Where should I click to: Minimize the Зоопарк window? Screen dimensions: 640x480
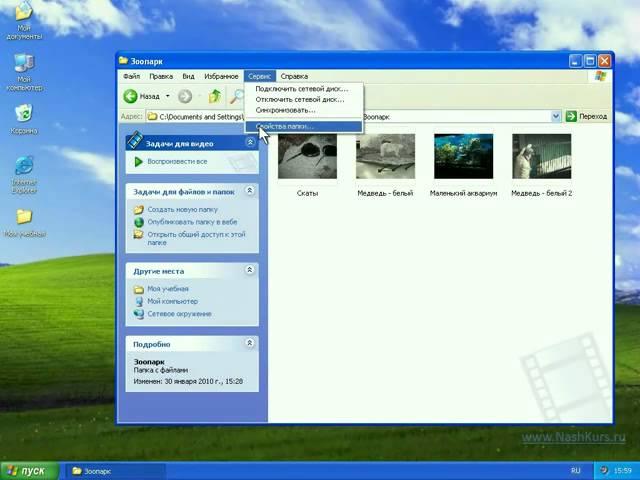click(x=575, y=61)
